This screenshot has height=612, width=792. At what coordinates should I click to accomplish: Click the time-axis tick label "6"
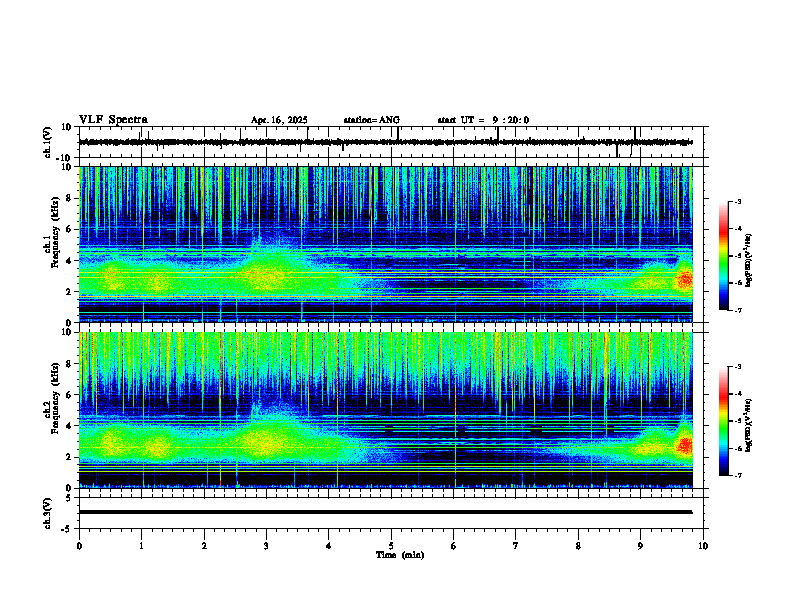point(454,546)
